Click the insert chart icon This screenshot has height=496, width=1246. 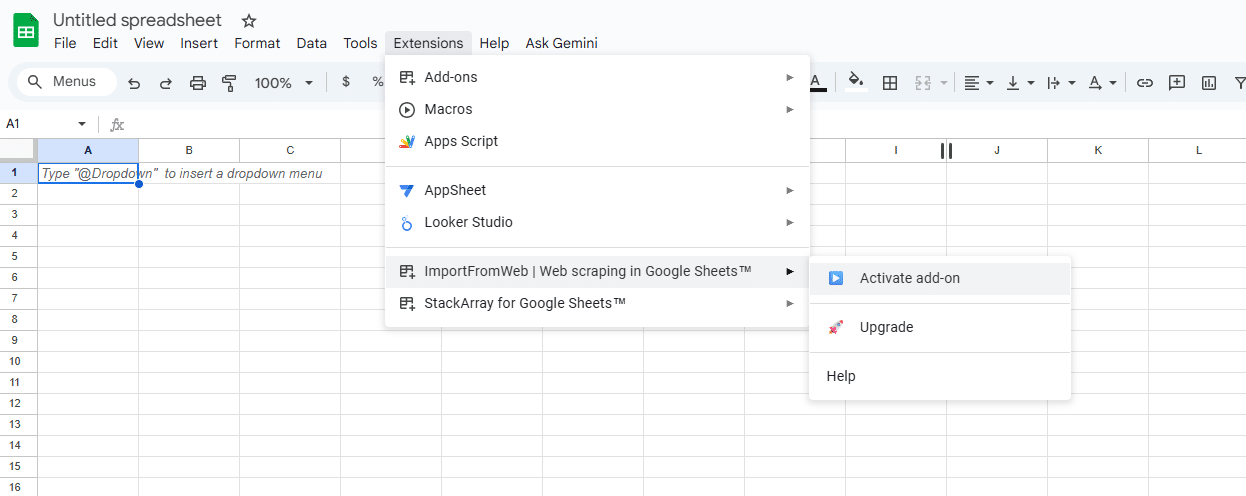coord(1209,83)
